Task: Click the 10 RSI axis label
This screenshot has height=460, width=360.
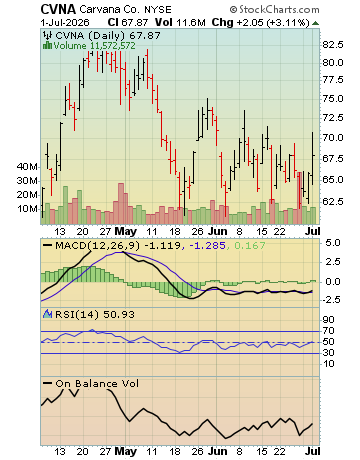Action: click(328, 364)
